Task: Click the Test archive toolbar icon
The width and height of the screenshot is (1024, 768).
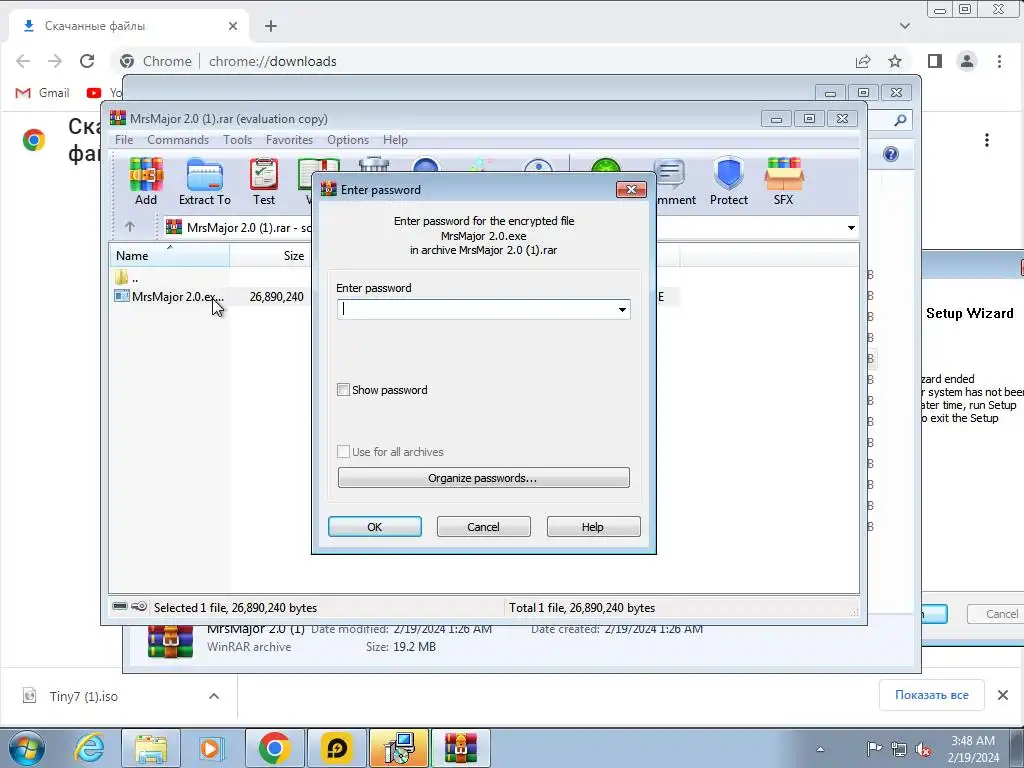Action: (x=264, y=182)
